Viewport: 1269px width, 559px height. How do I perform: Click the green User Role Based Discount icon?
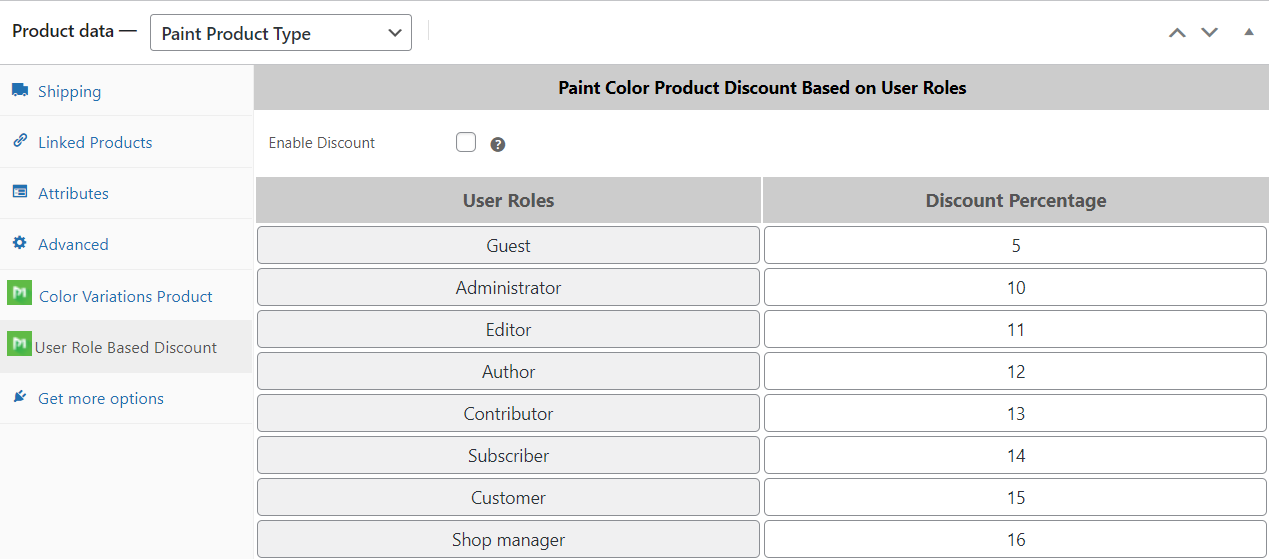19,345
